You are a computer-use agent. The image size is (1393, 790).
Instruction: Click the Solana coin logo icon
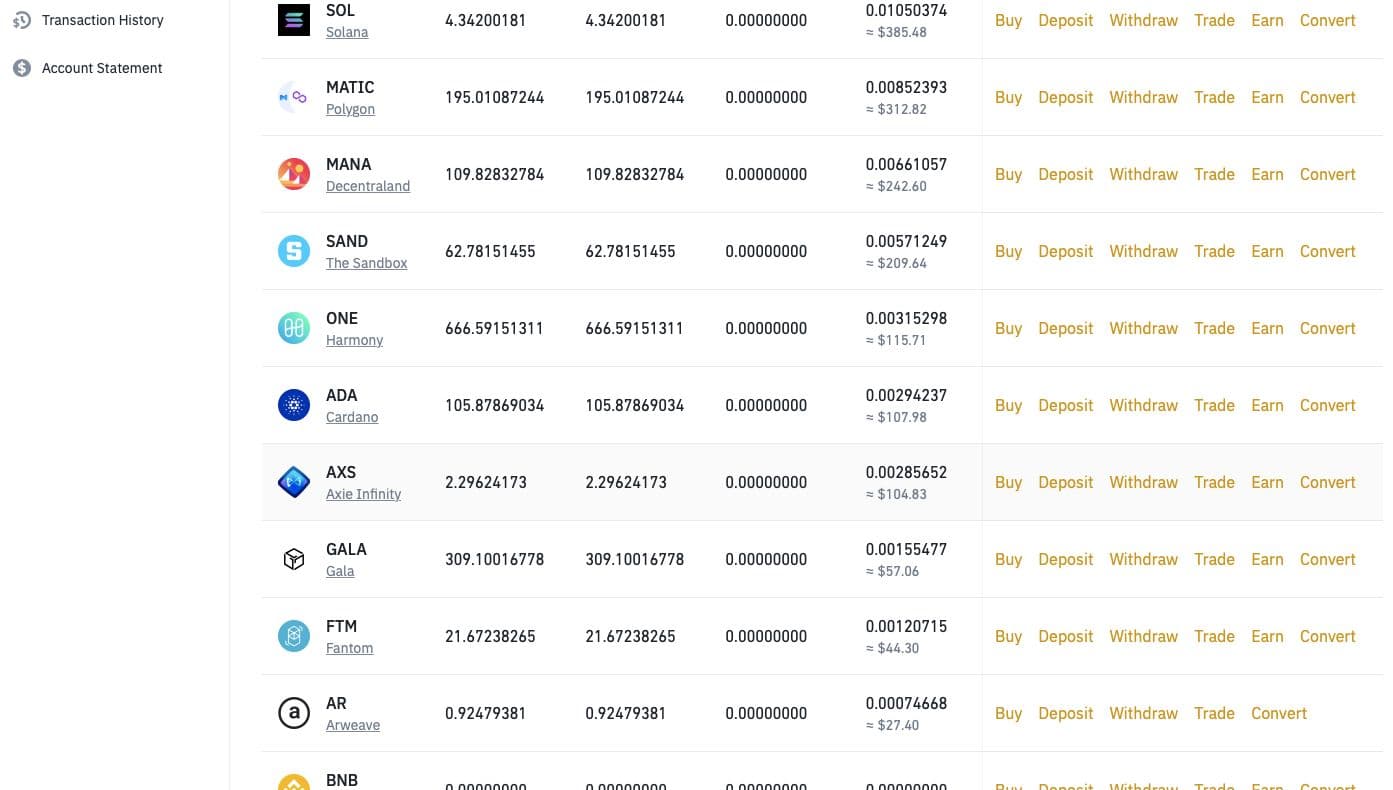point(294,20)
